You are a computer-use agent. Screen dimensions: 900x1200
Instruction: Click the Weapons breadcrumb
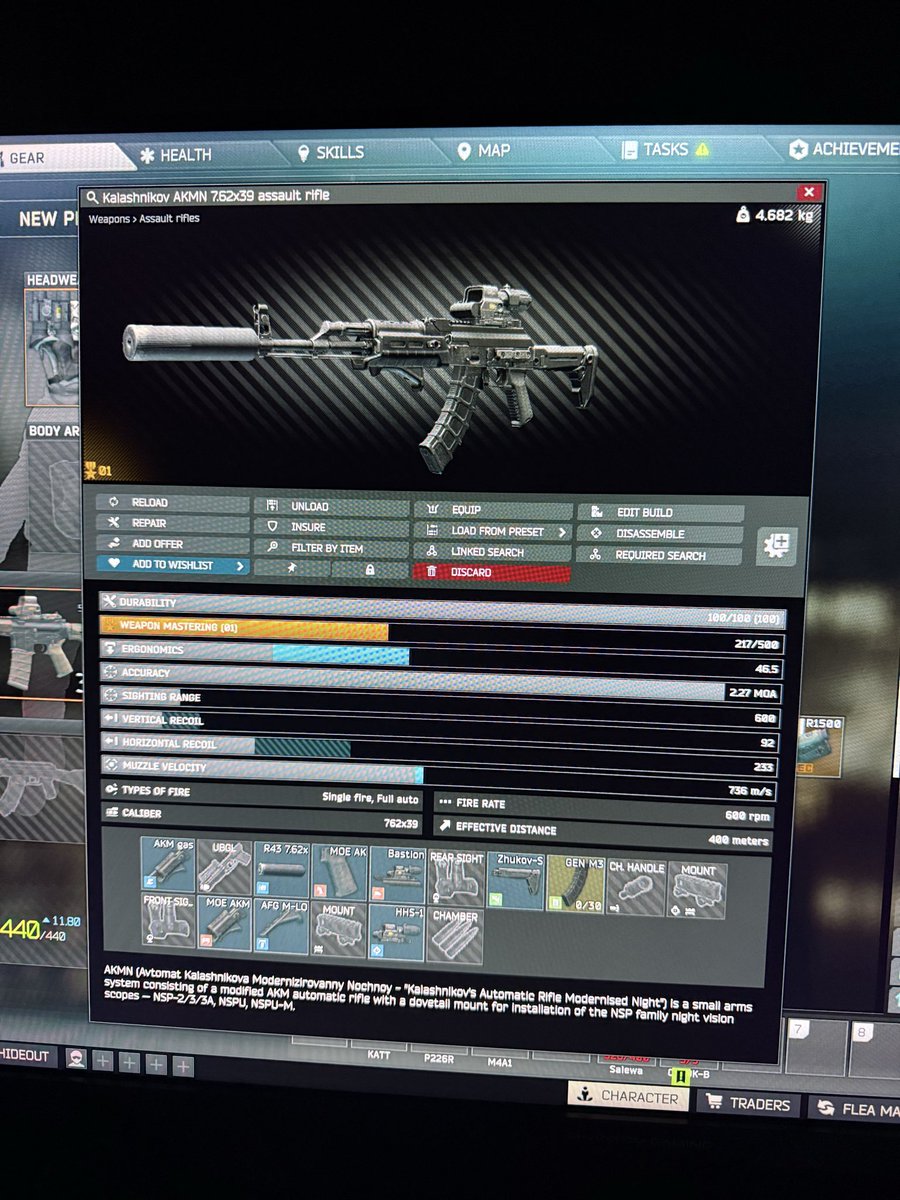108,218
